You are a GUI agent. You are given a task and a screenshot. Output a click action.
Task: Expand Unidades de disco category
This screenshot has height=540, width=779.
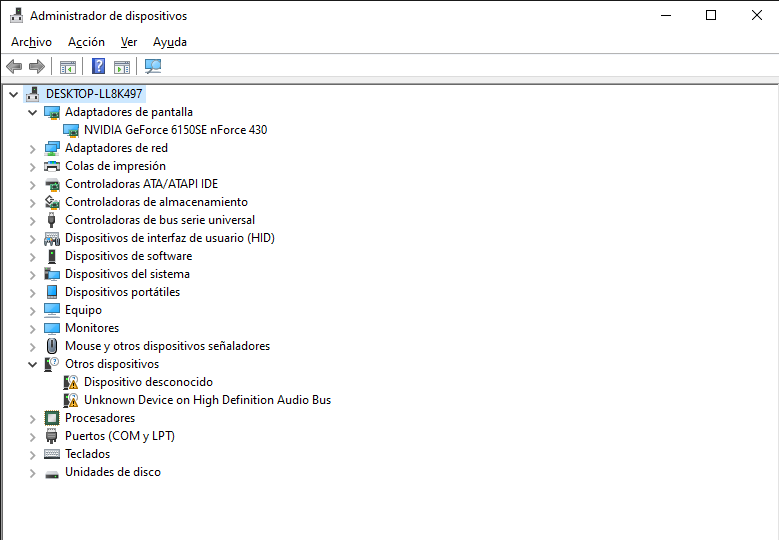(x=32, y=472)
